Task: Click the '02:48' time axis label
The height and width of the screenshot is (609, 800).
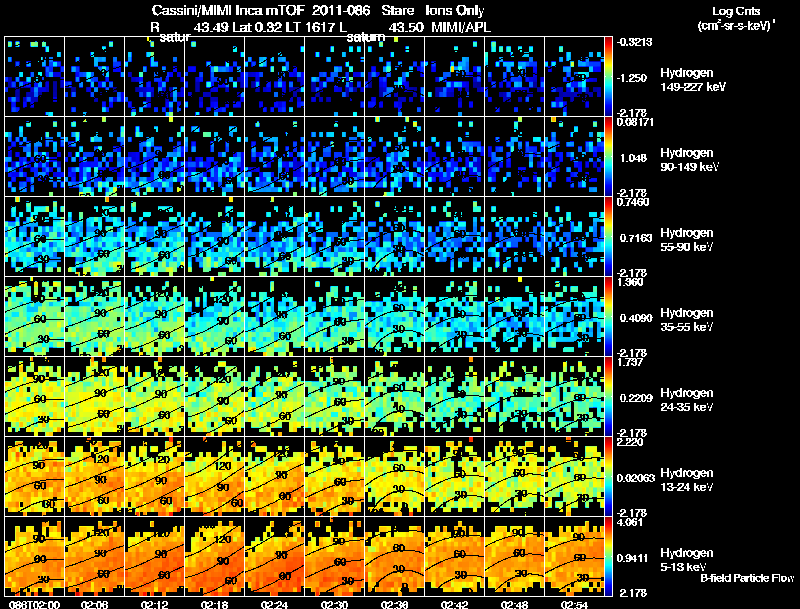Action: coord(514,604)
